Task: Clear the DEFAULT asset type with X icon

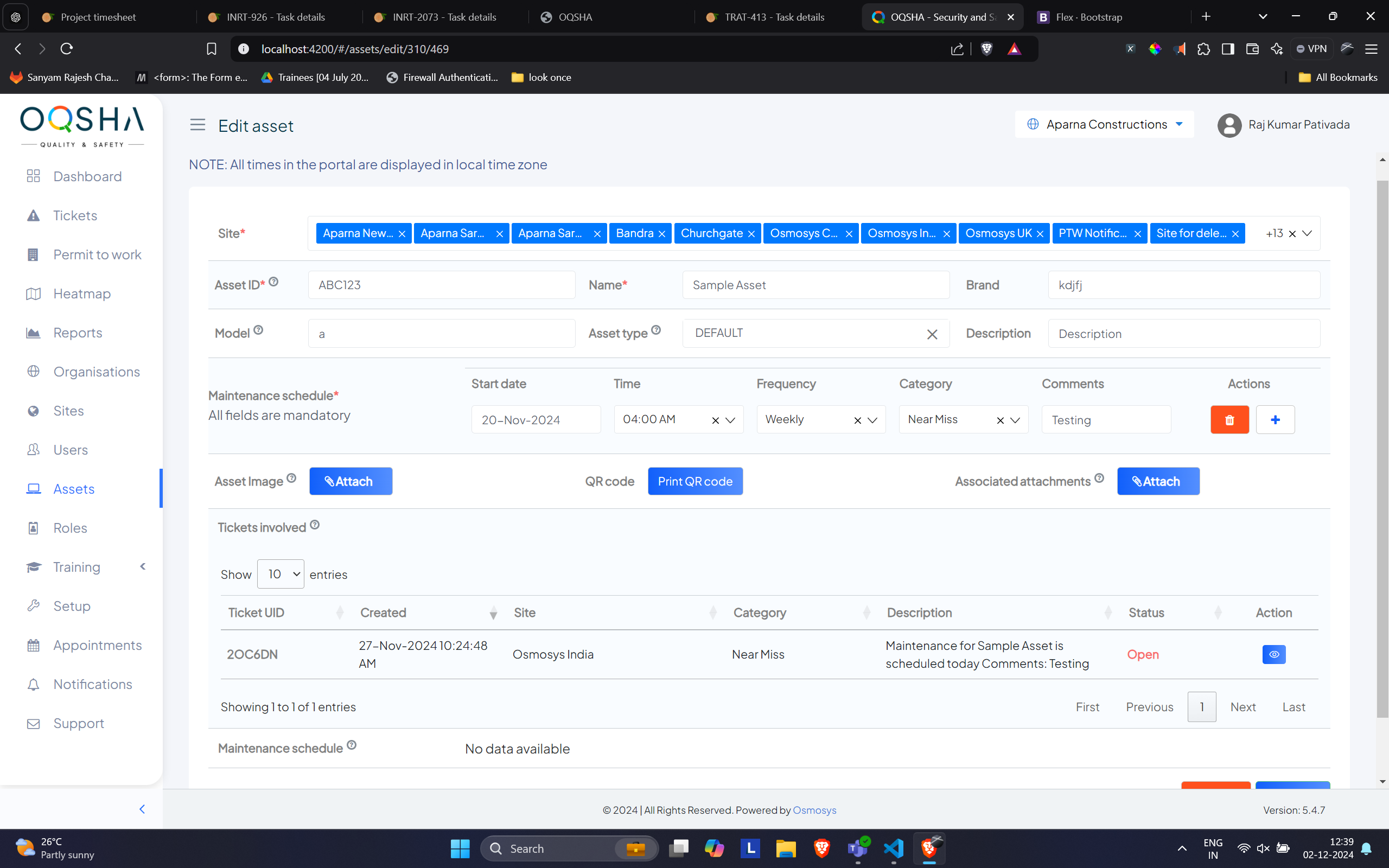Action: click(x=932, y=334)
